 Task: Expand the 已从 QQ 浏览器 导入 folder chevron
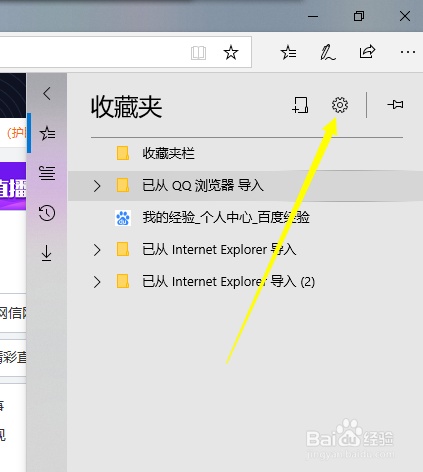pos(97,186)
